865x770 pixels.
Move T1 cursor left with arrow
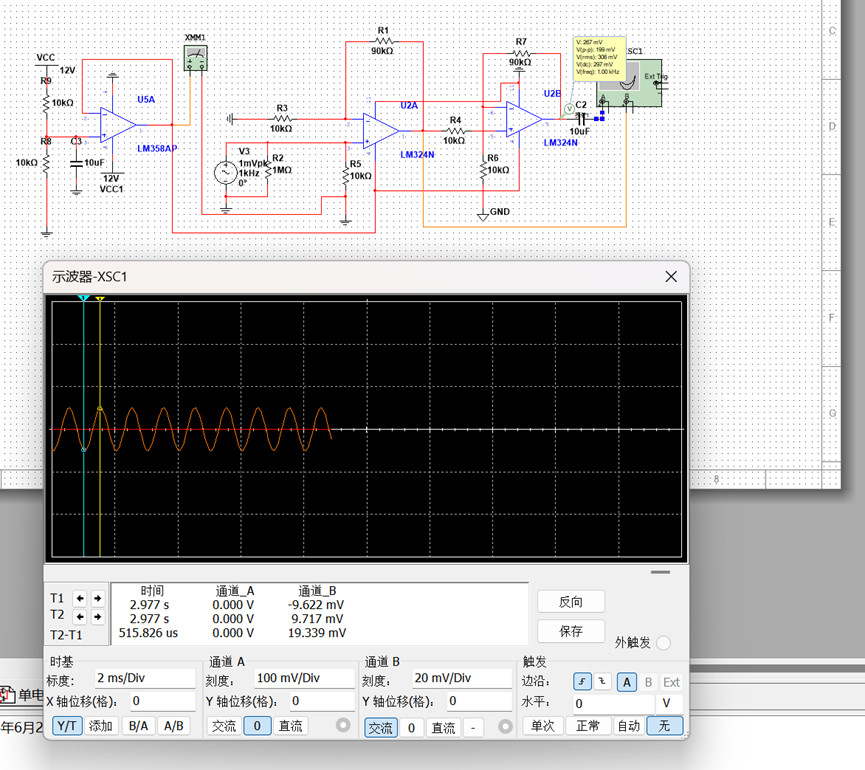point(80,598)
